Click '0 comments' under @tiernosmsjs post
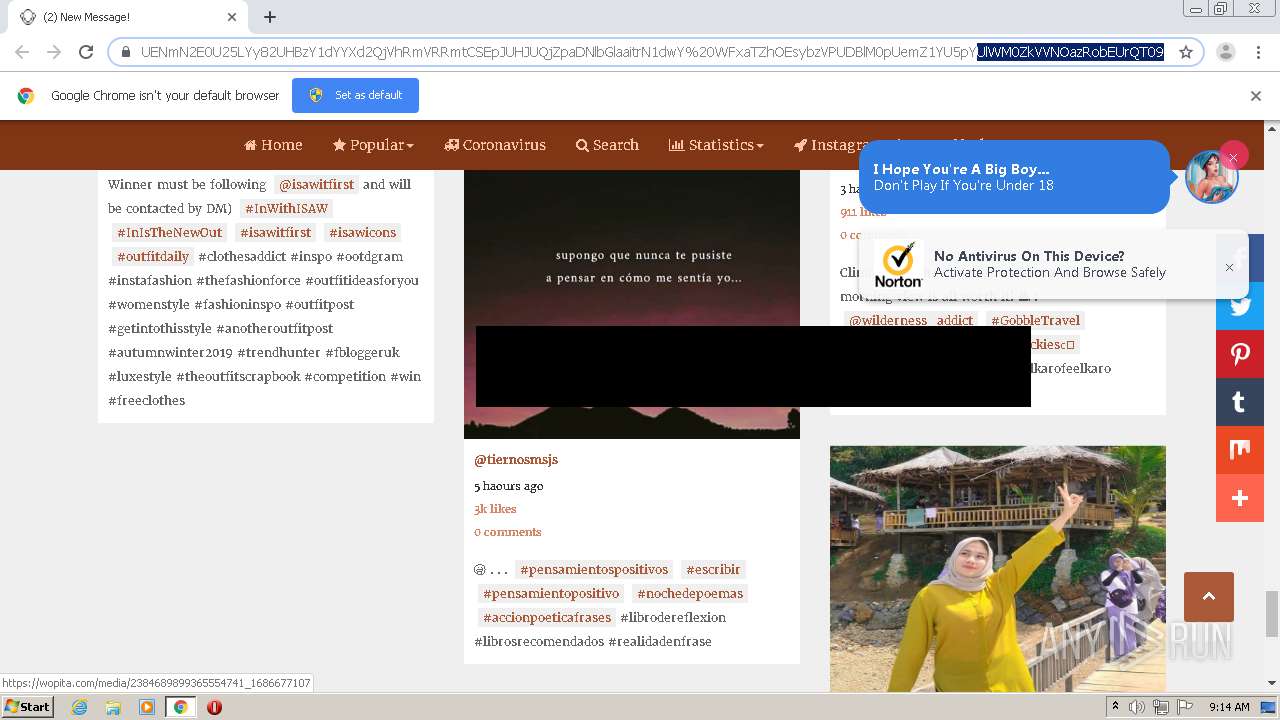 (x=508, y=532)
